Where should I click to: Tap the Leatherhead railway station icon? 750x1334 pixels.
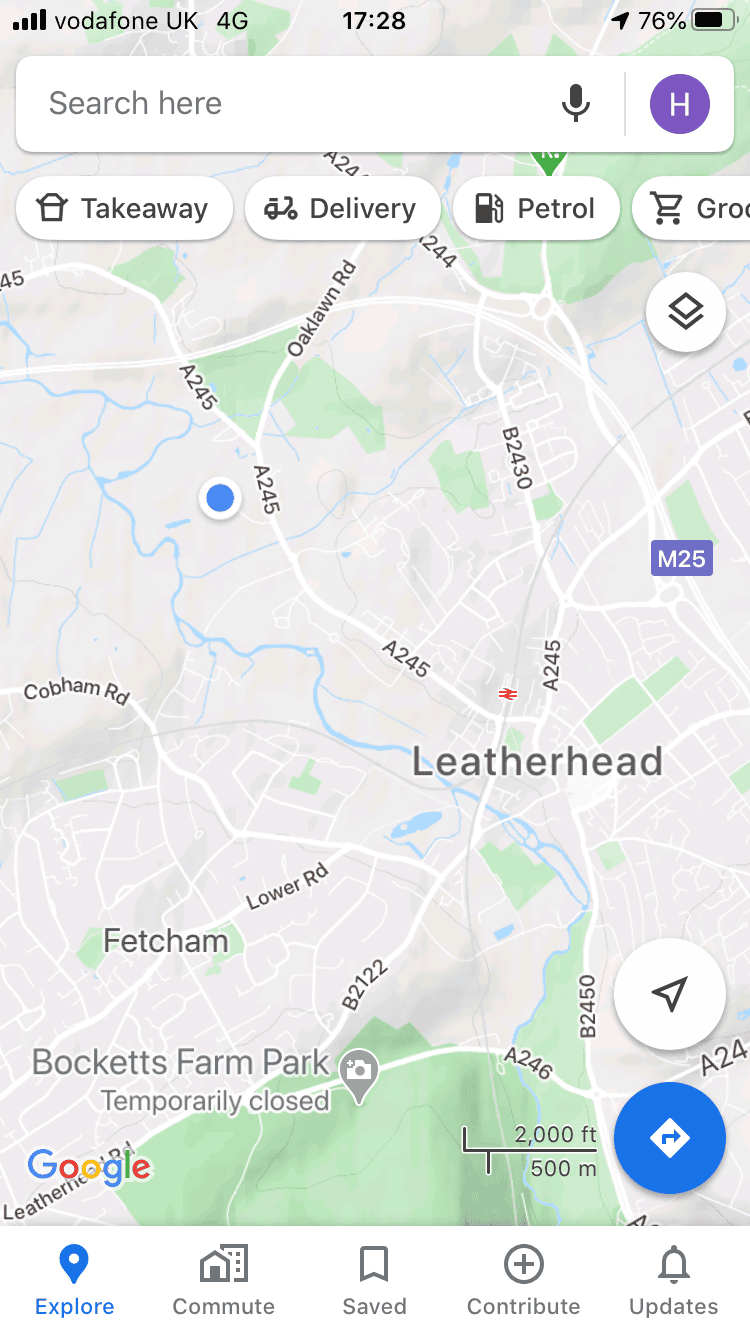click(508, 694)
